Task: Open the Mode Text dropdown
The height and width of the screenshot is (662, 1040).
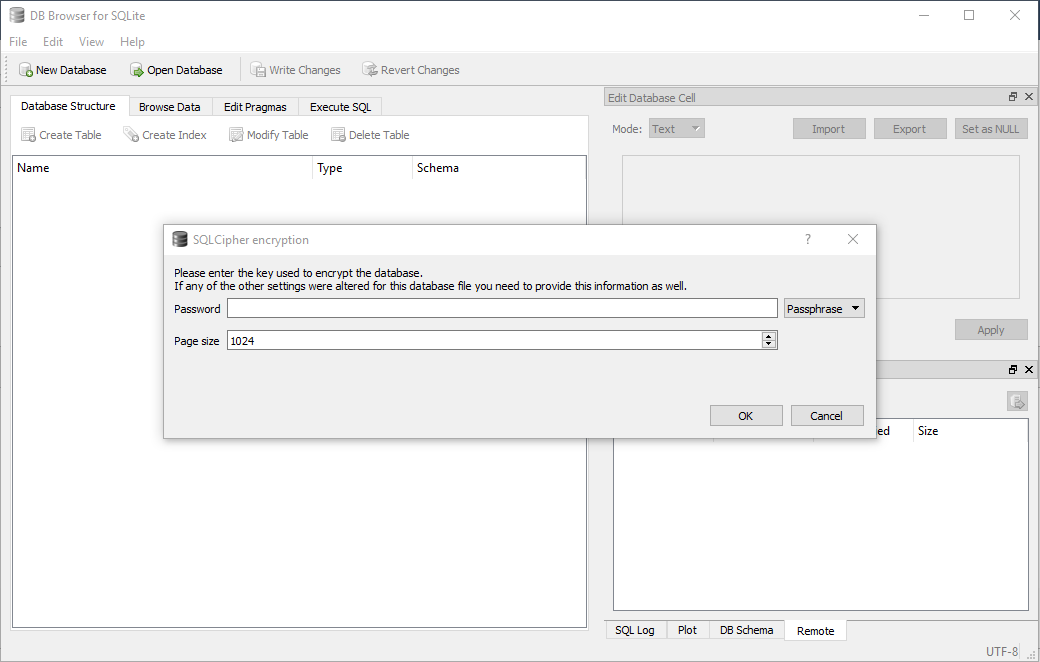Action: [x=677, y=129]
